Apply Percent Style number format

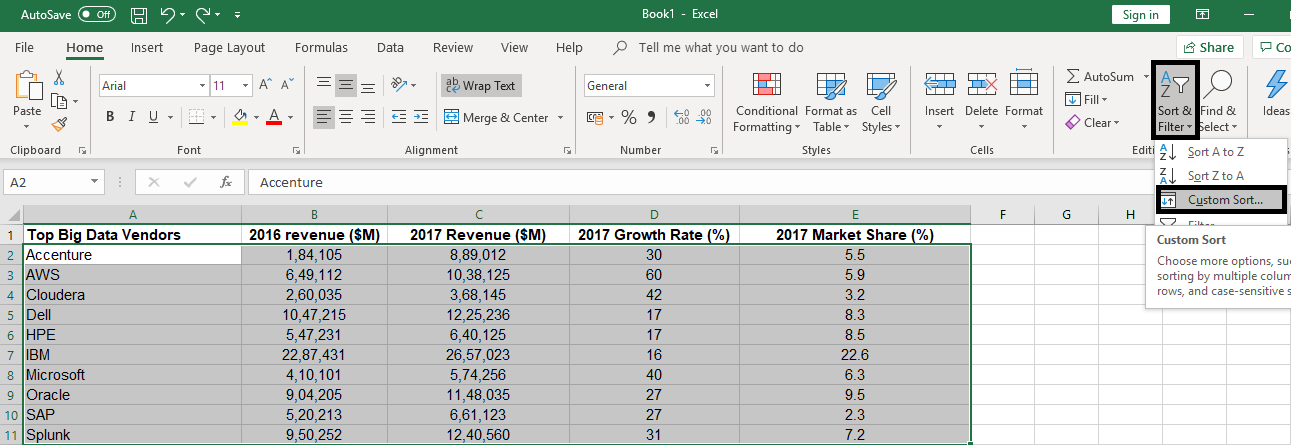tap(629, 118)
